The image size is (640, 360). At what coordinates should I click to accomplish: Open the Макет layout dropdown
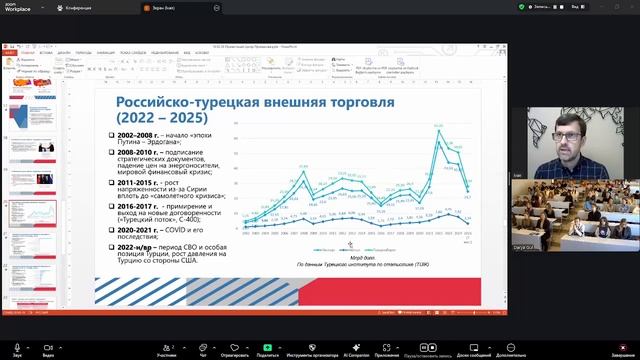pyautogui.click(x=73, y=60)
